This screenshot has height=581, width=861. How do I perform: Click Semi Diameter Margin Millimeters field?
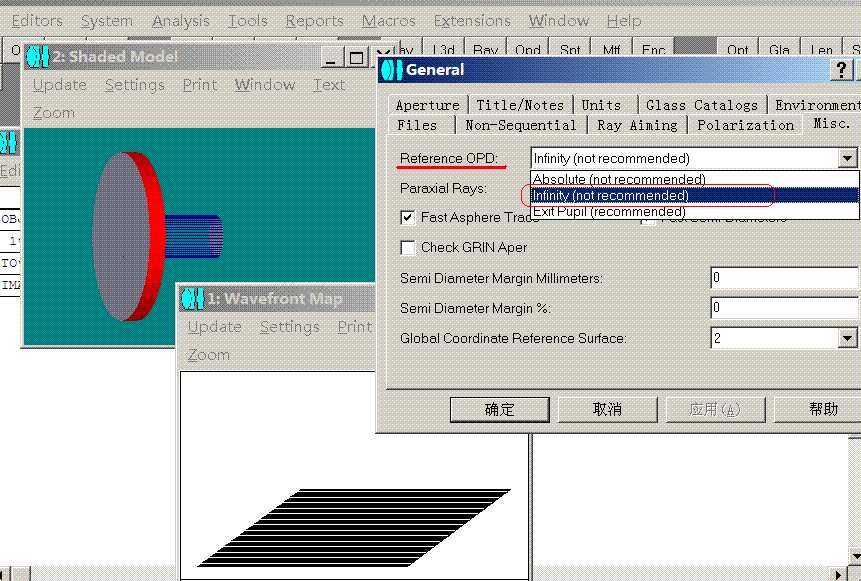[x=785, y=278]
